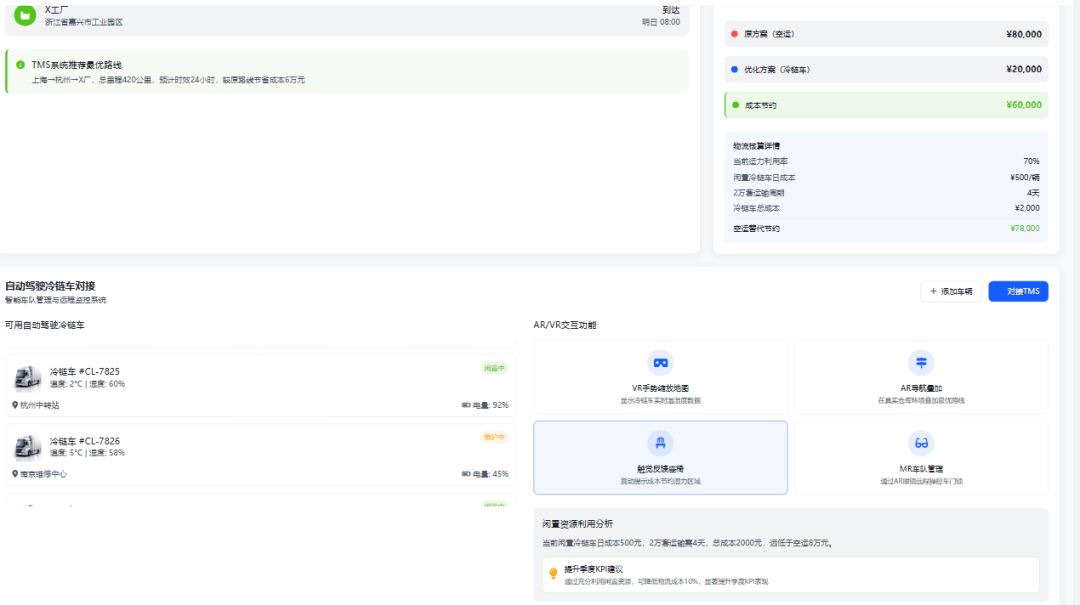Click the 闲置中 status badge of CL-7825
This screenshot has width=1080, height=605.
click(494, 368)
